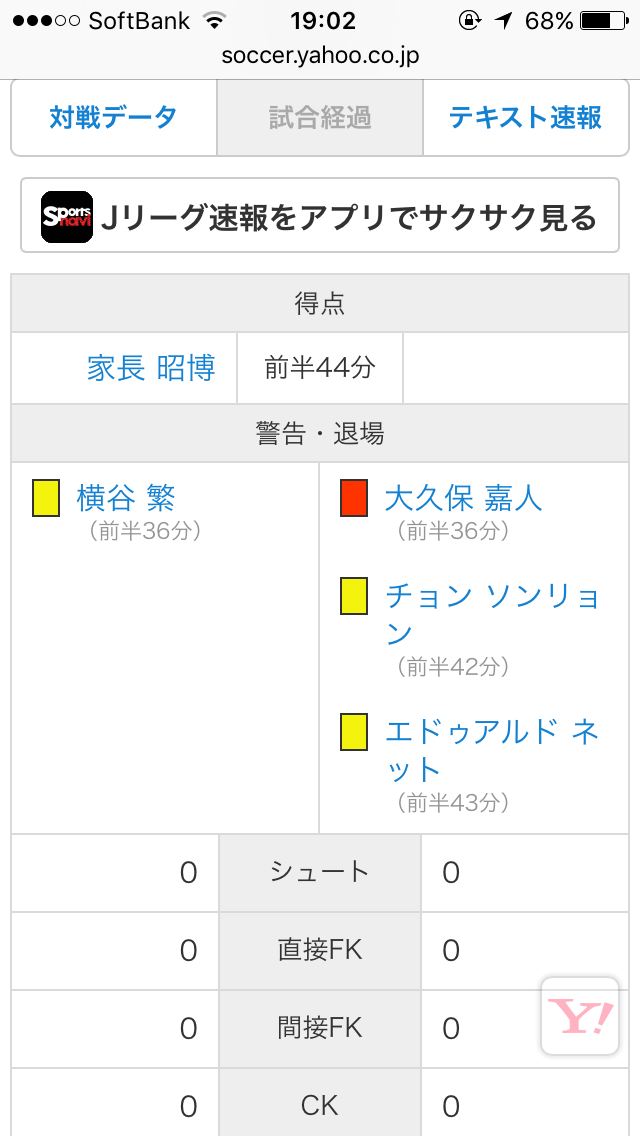Open the テキスト速報 tab
640x1136 pixels.
coord(525,117)
